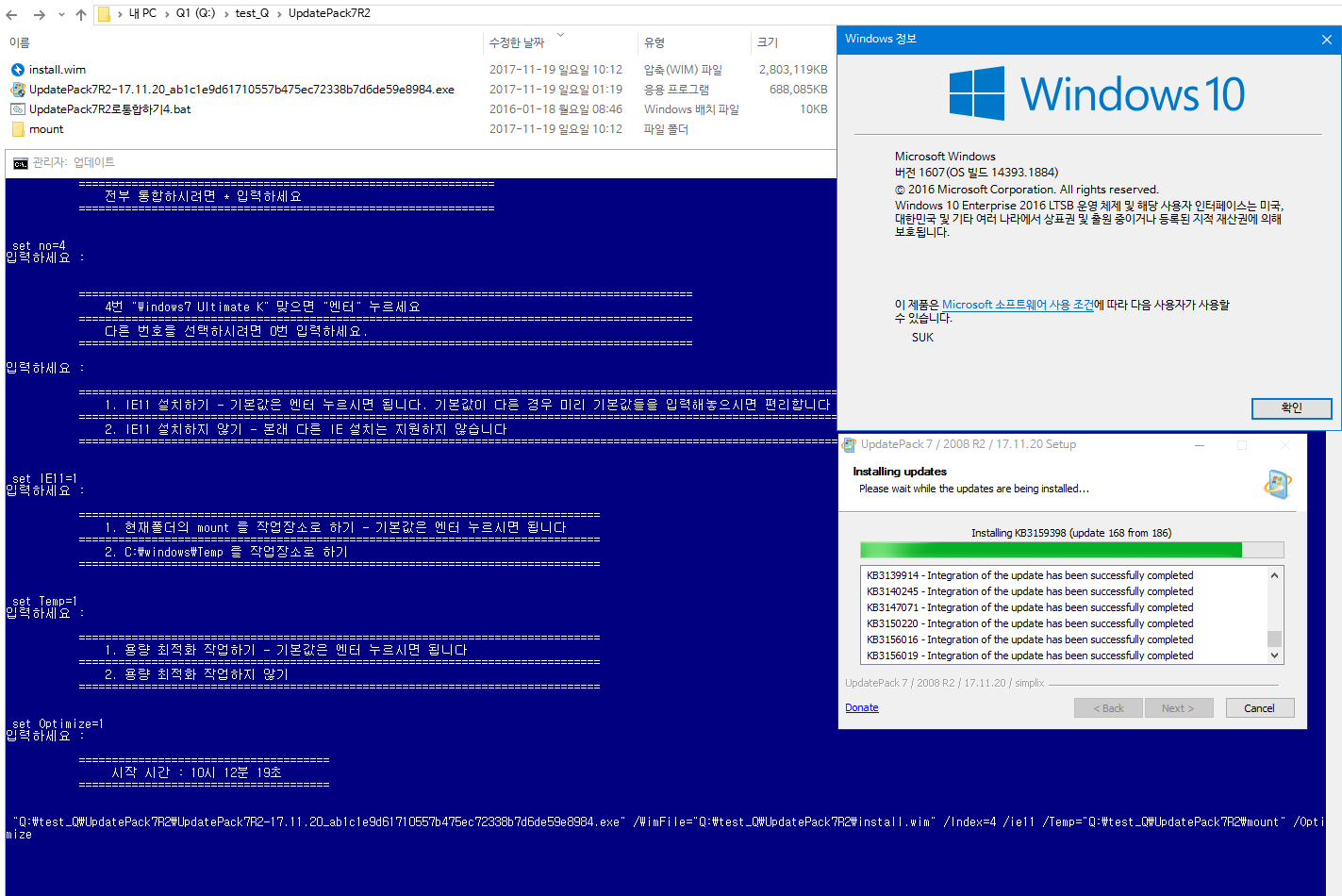Viewport: 1342px width, 896px height.
Task: Click the UpdatePack7R2-17.11.20 exe icon
Action: [18, 90]
